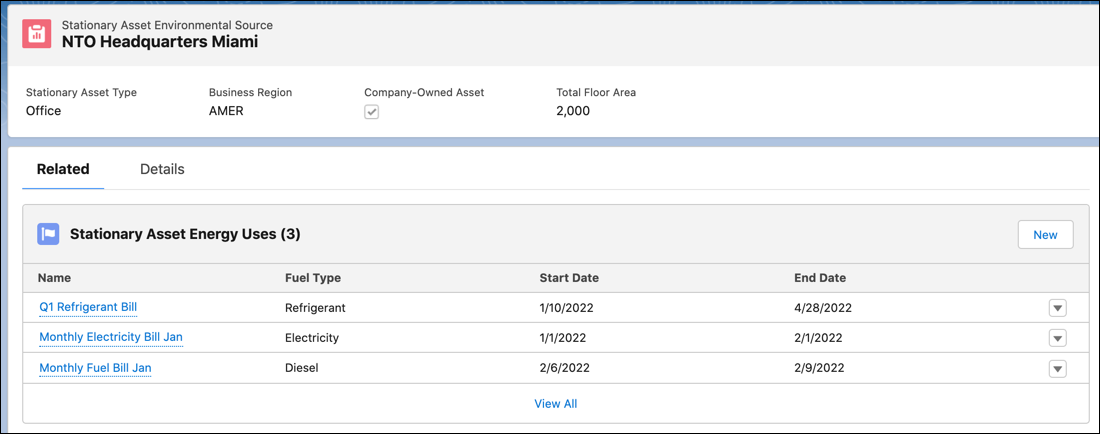Open the Monthly Fuel Bill Jan link
This screenshot has width=1100, height=434.
95,367
